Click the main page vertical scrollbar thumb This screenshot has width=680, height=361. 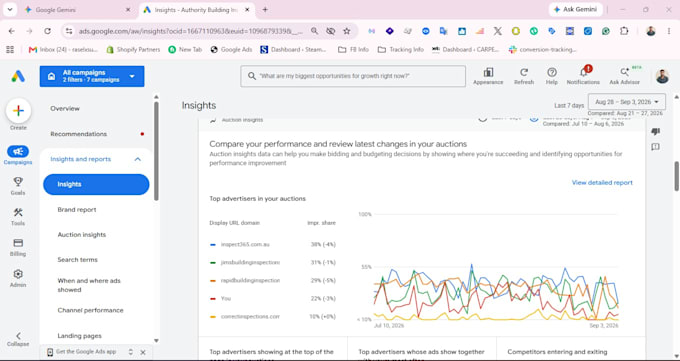point(677,176)
